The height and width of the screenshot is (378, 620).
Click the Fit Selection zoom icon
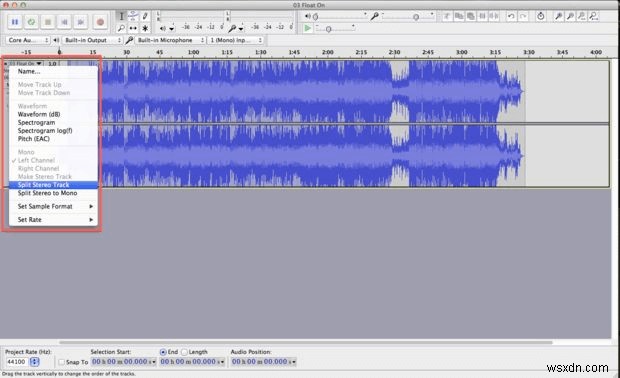coord(582,16)
